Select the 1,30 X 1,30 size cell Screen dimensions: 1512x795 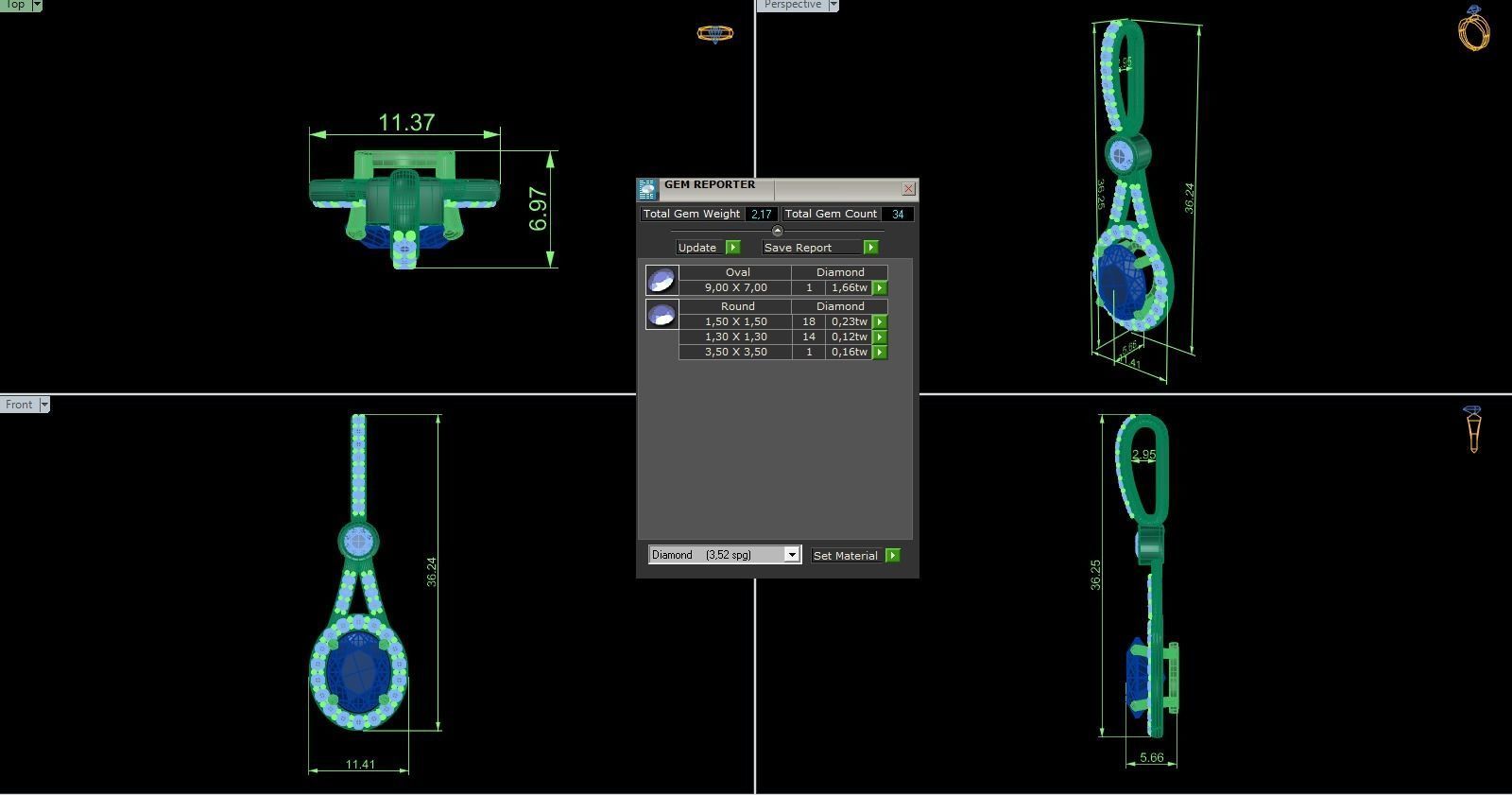click(x=735, y=337)
